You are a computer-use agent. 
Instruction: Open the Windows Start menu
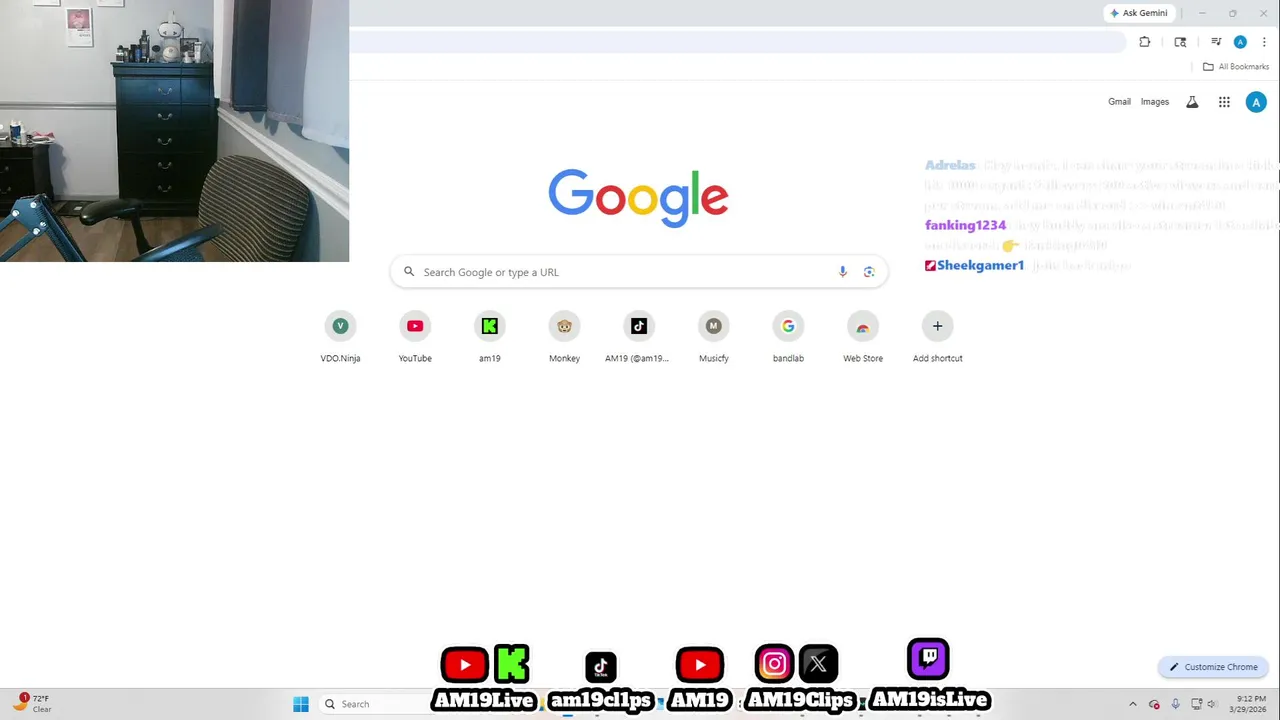pos(301,704)
